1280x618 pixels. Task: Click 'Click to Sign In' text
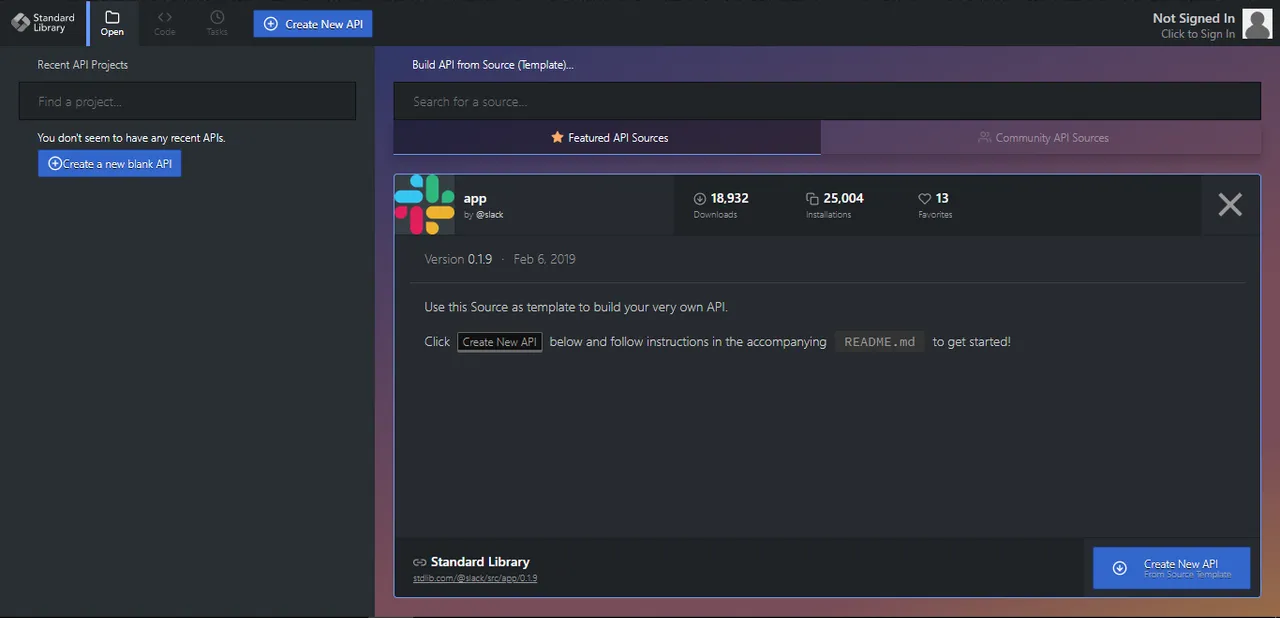click(1197, 34)
